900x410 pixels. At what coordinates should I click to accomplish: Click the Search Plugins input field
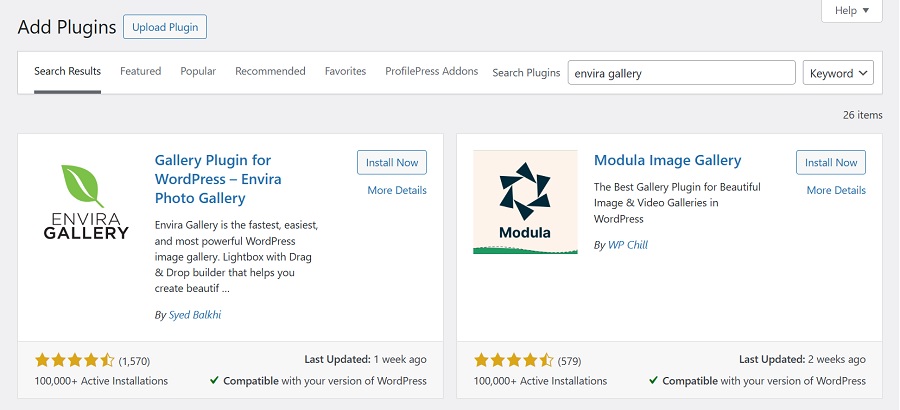point(681,73)
